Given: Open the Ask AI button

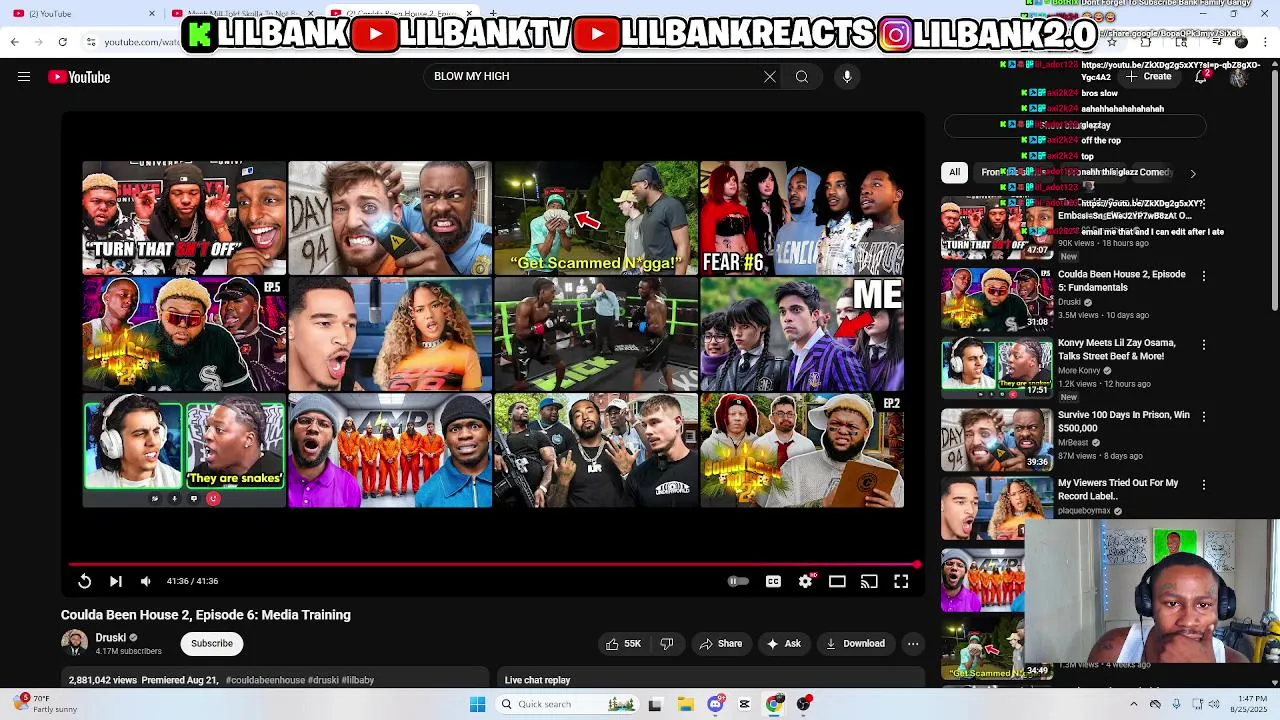Looking at the screenshot, I should [783, 644].
